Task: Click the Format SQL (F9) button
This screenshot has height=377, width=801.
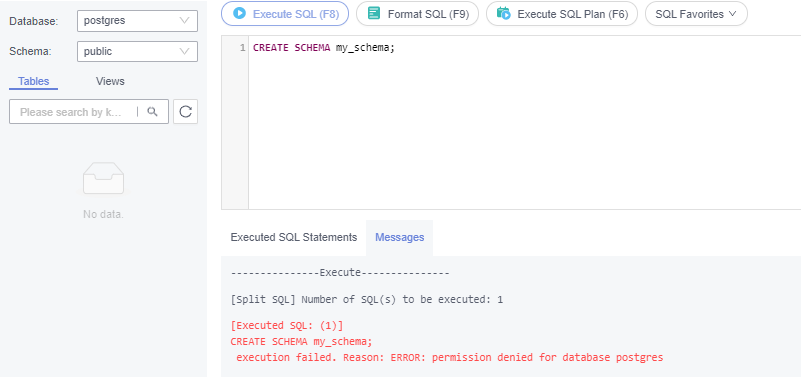Action: [x=417, y=13]
